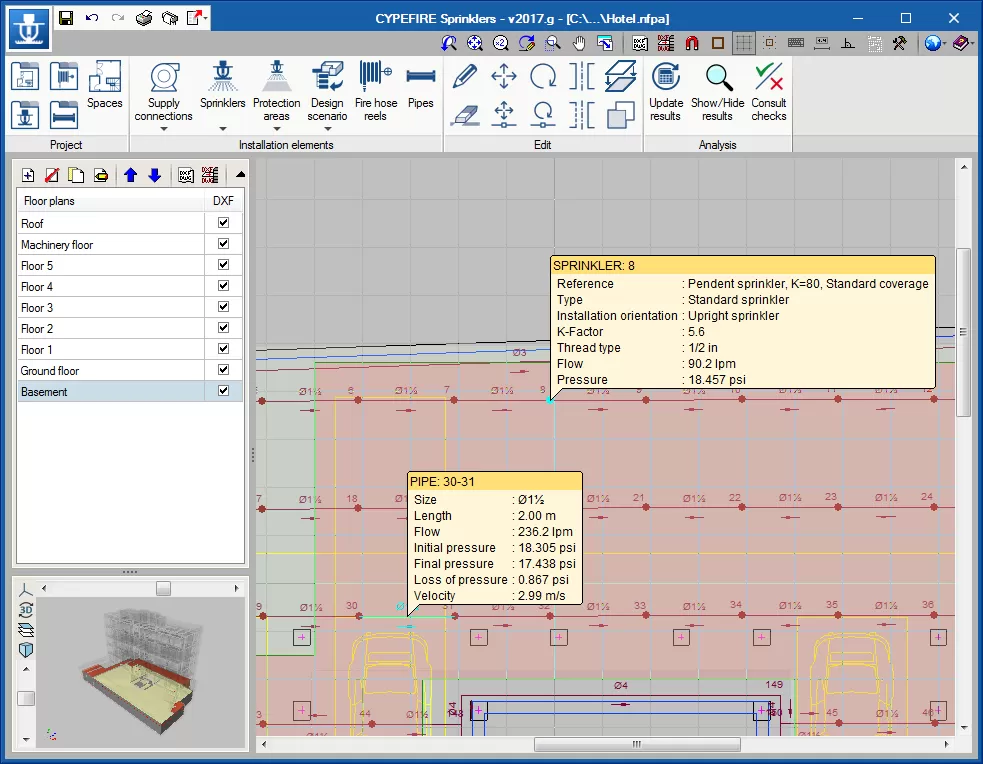Screen dimensions: 983x764
Task: Click Consult checks icon
Action: [769, 92]
